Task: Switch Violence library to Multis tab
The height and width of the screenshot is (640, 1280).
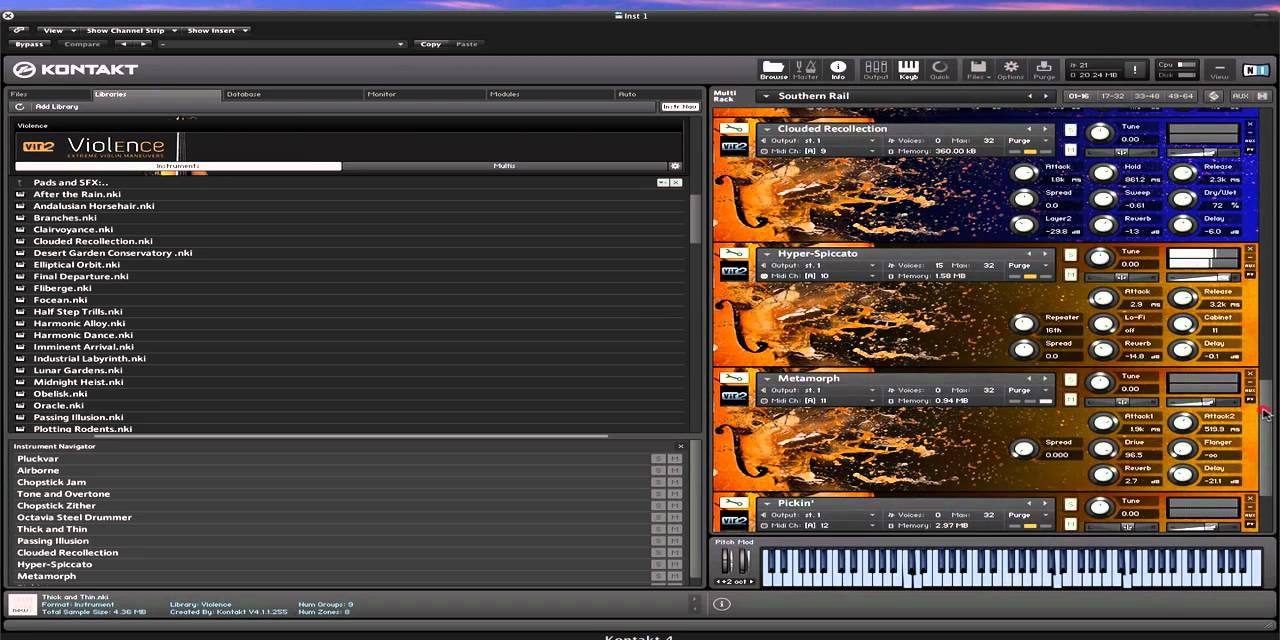Action: tap(505, 166)
